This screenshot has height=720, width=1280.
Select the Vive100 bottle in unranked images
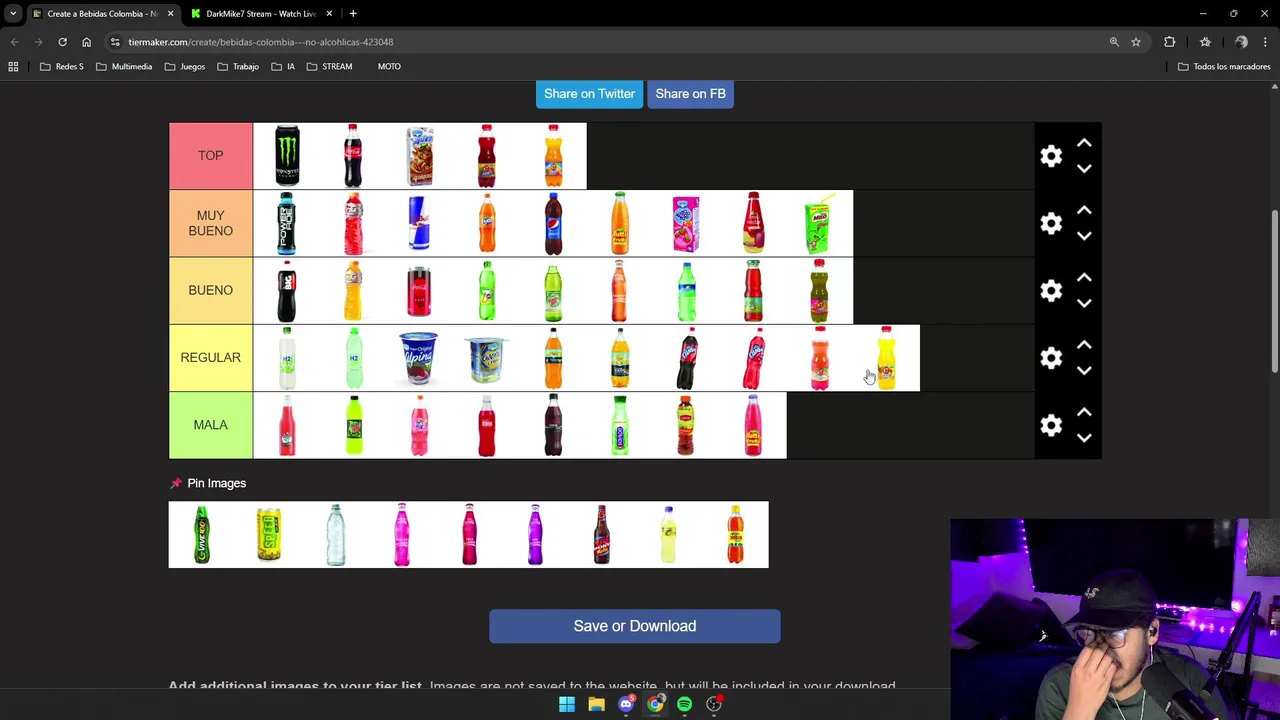tap(202, 535)
